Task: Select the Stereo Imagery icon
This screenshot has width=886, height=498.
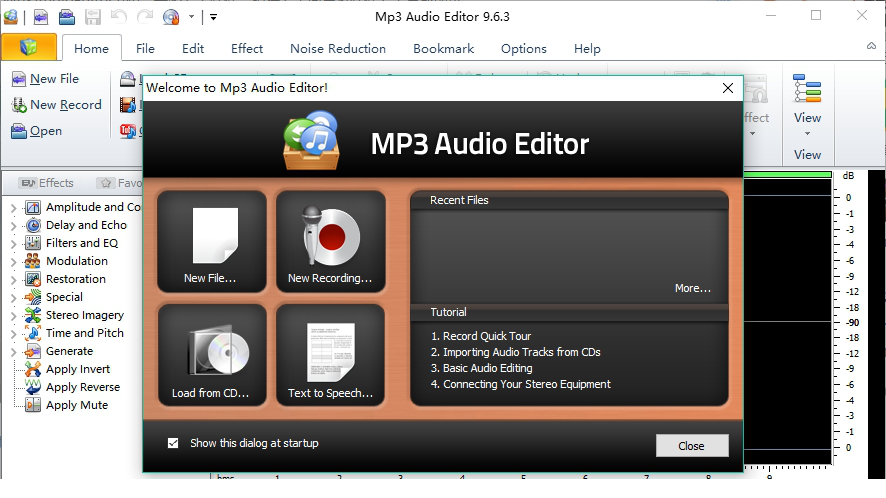Action: (33, 315)
